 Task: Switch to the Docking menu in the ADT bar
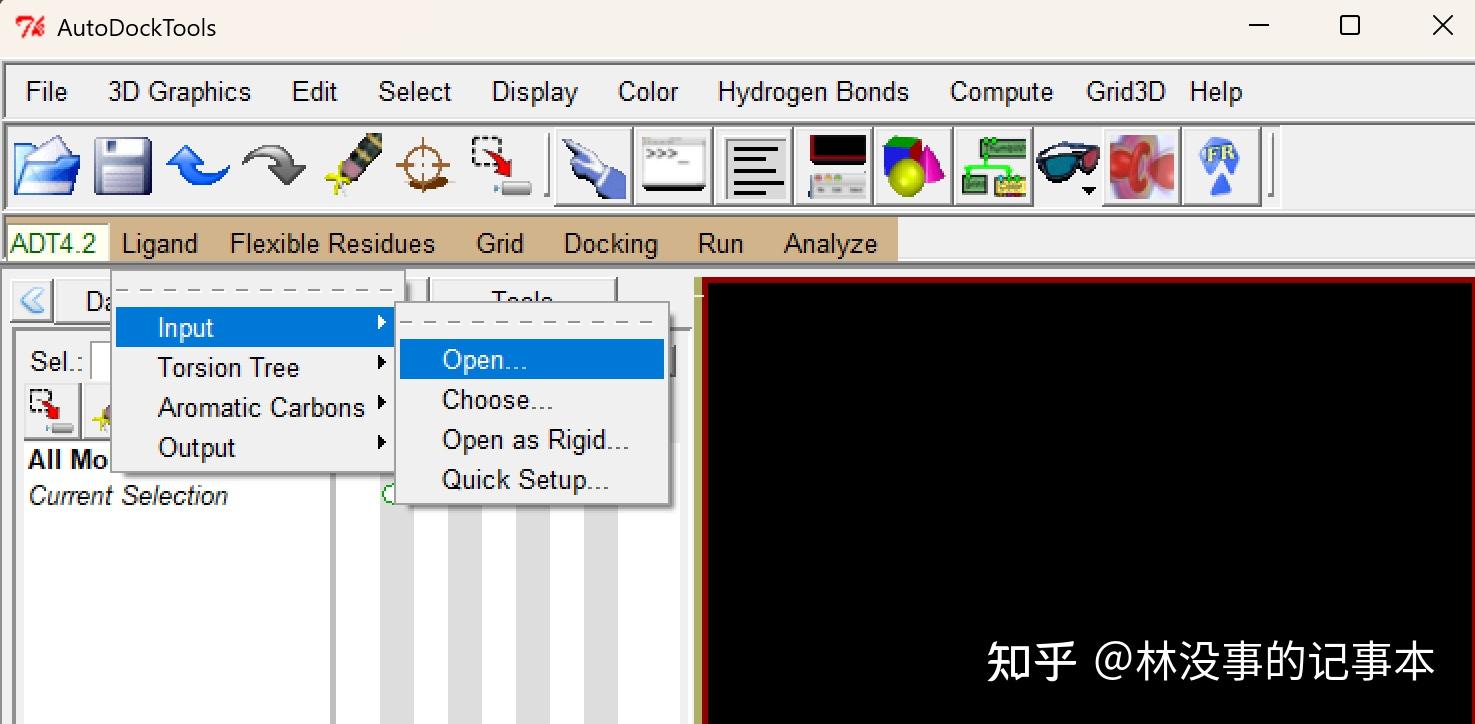tap(610, 242)
